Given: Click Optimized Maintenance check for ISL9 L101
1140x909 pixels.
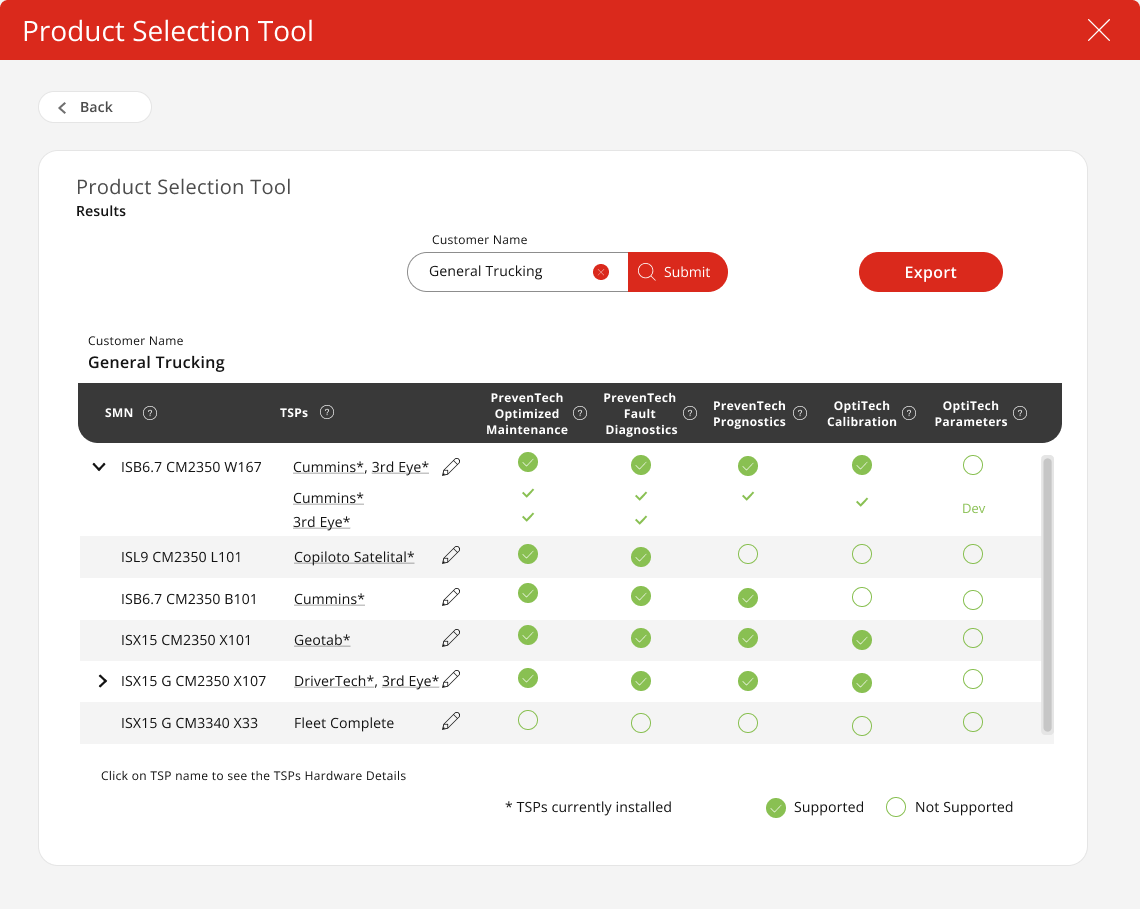Looking at the screenshot, I should click(528, 554).
